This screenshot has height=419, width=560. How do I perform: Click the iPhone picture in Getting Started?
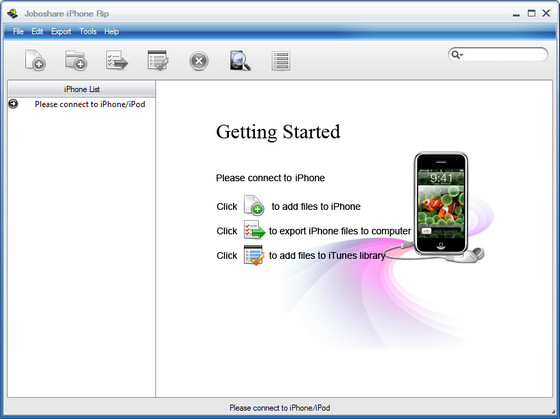pos(441,203)
